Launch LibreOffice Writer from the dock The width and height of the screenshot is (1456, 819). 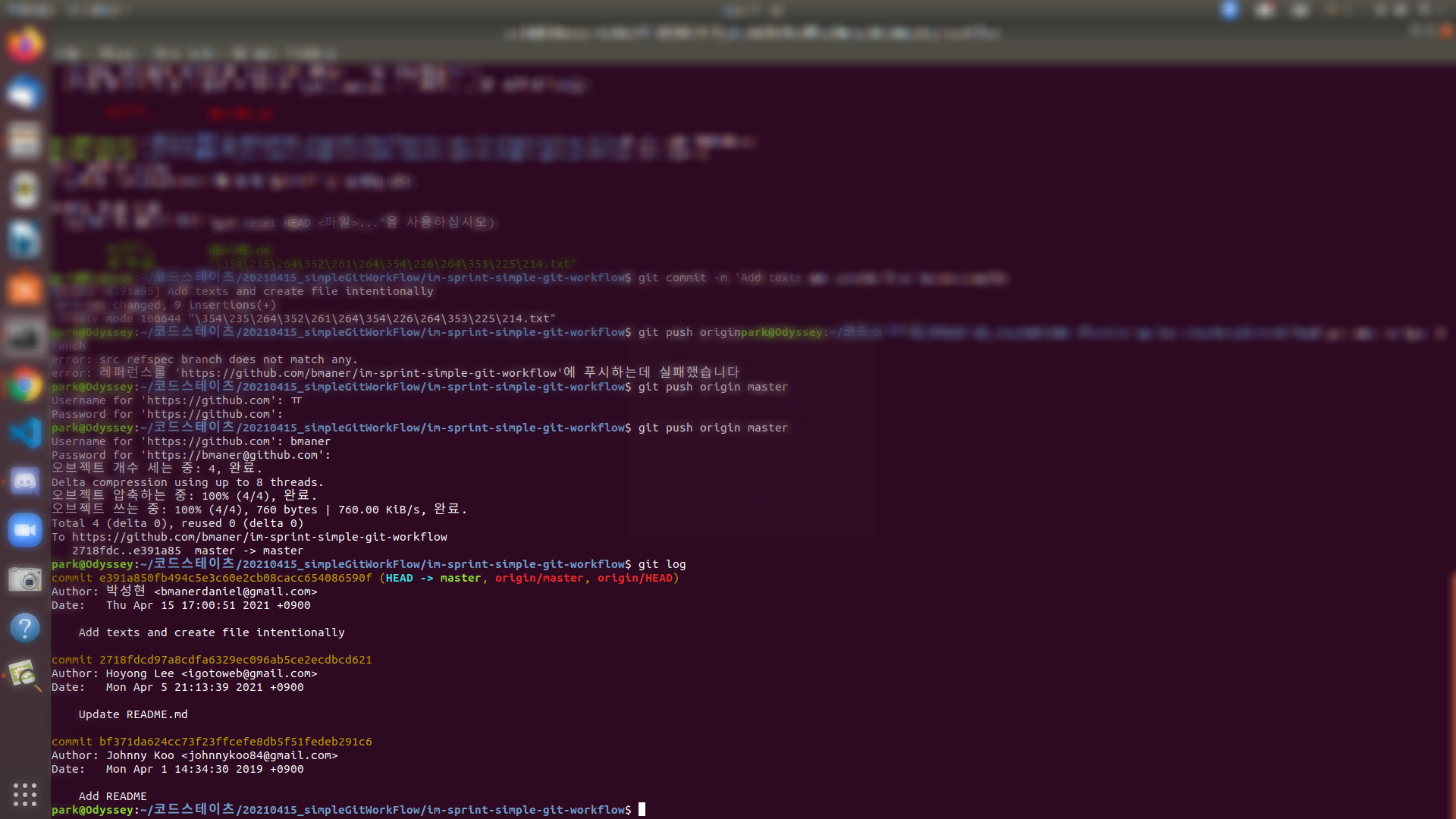[x=24, y=239]
